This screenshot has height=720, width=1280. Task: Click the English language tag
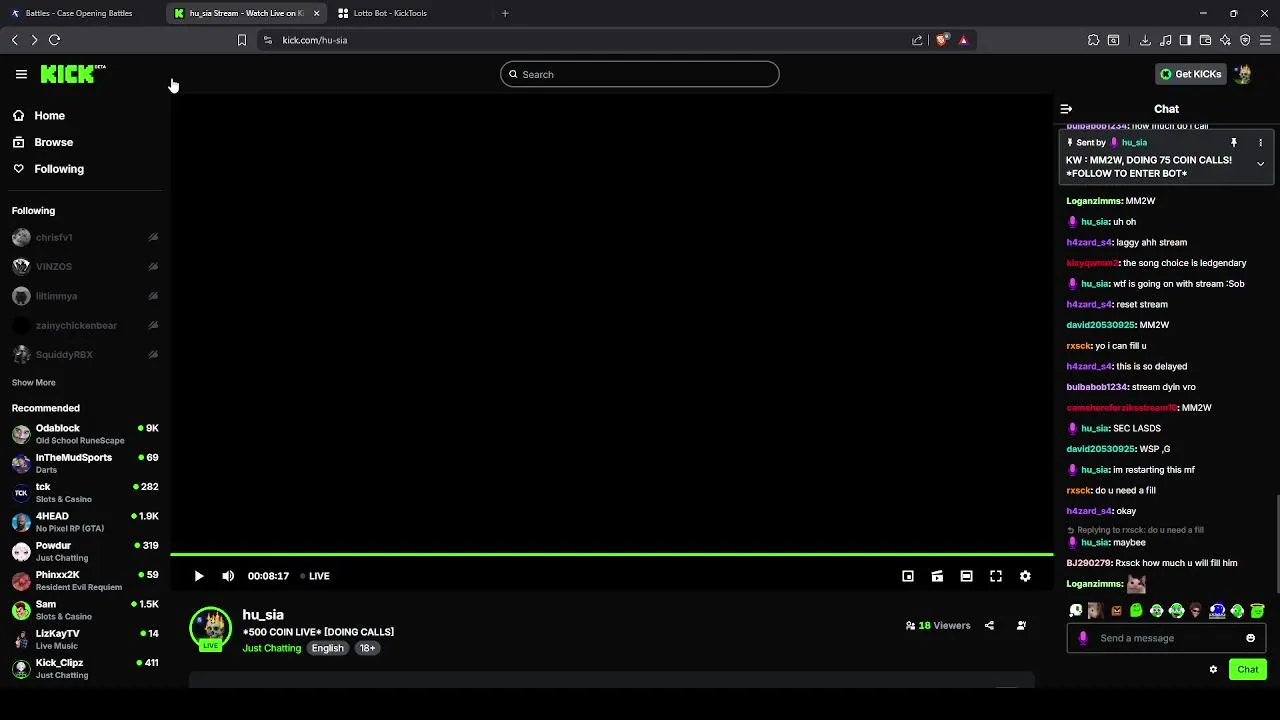[327, 648]
